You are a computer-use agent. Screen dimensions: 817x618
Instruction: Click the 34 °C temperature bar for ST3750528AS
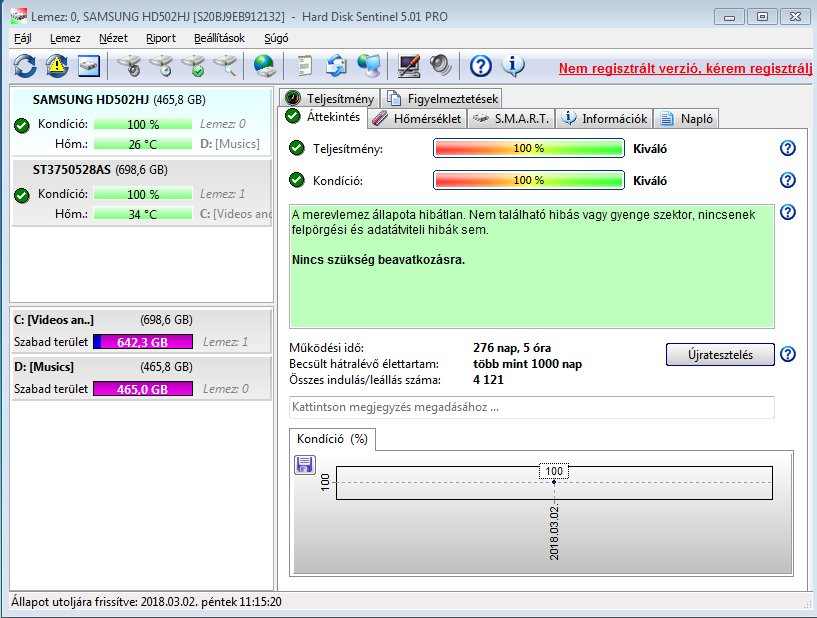[x=143, y=214]
